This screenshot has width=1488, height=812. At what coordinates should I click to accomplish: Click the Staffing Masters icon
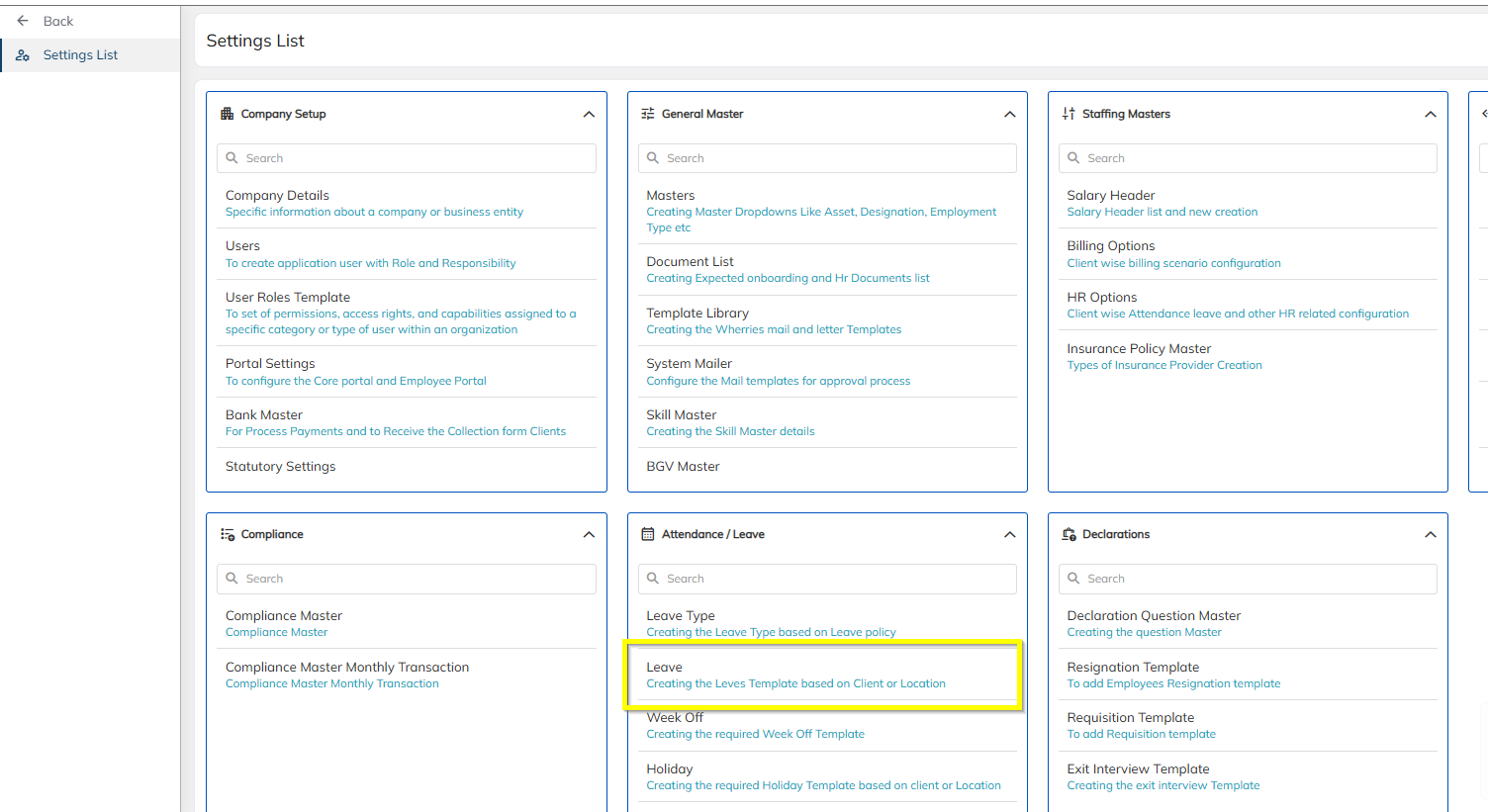(1069, 114)
